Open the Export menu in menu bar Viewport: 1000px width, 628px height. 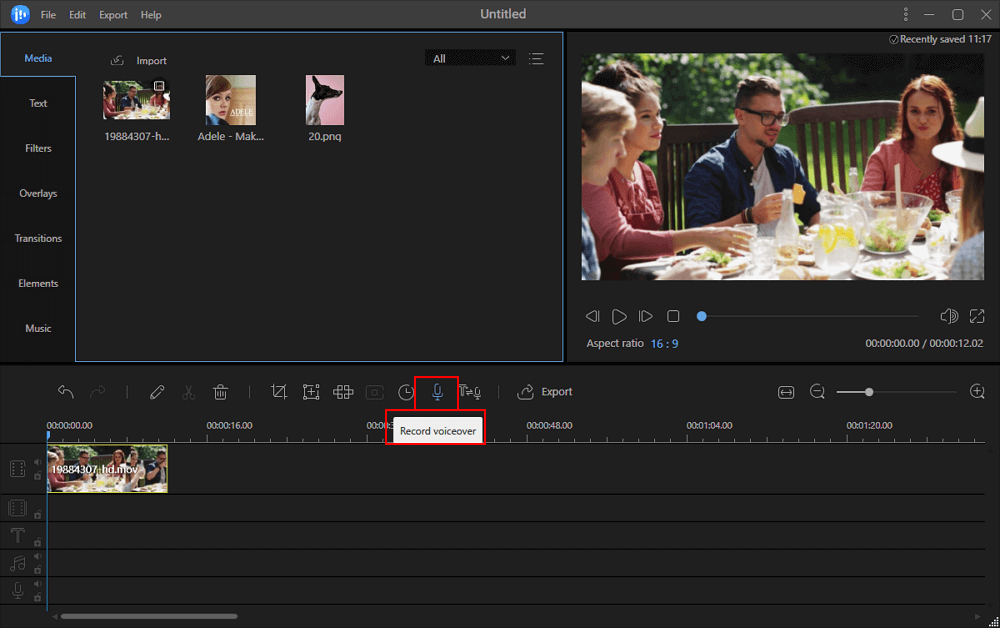coord(112,14)
